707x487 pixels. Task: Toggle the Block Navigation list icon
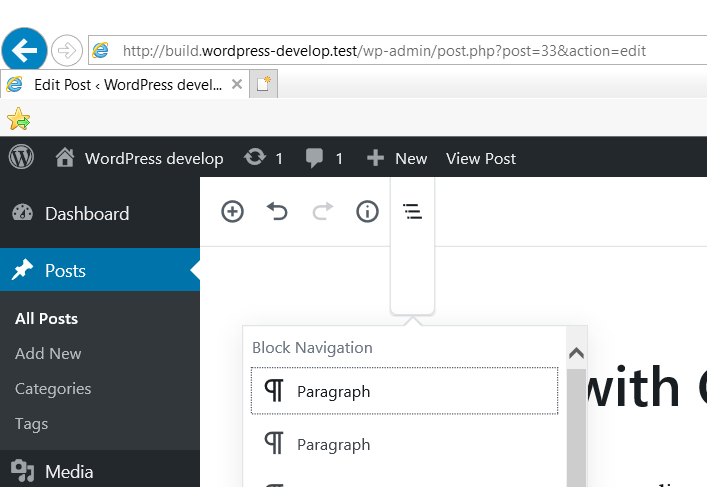tap(413, 211)
